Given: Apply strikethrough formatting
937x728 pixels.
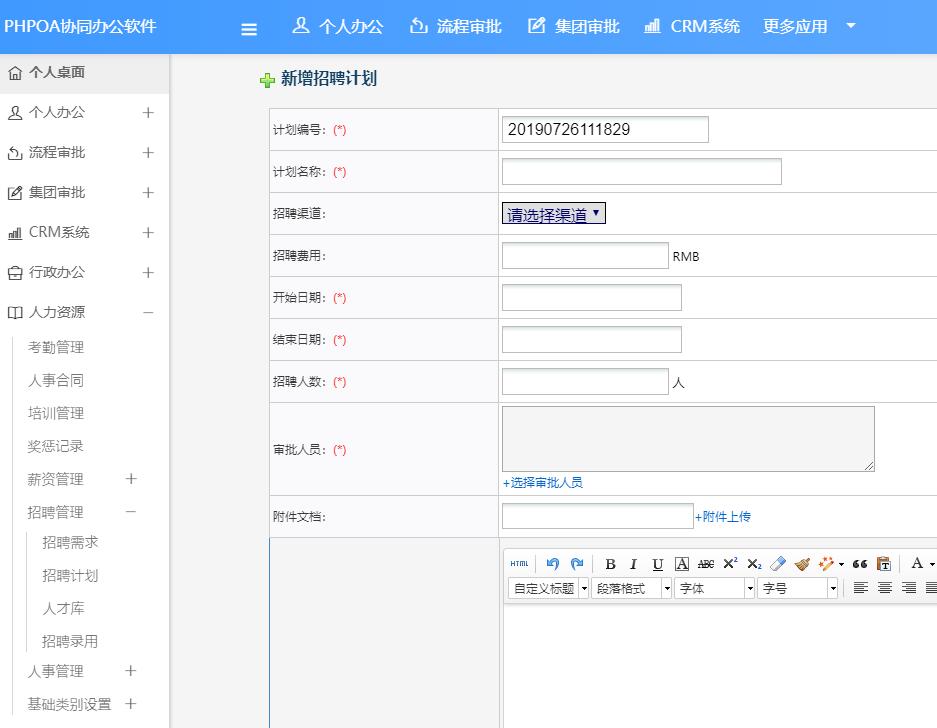Looking at the screenshot, I should coord(706,563).
